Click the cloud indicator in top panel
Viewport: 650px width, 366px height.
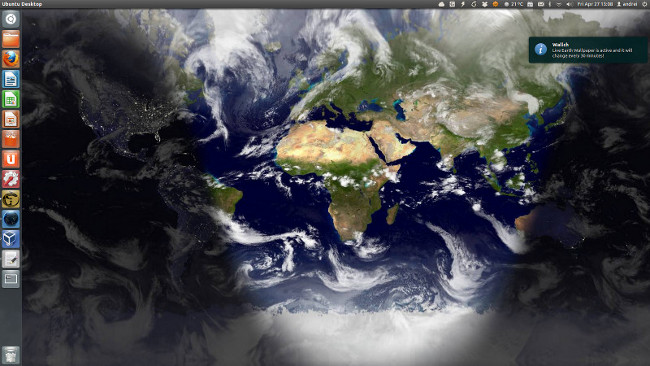coord(441,4)
